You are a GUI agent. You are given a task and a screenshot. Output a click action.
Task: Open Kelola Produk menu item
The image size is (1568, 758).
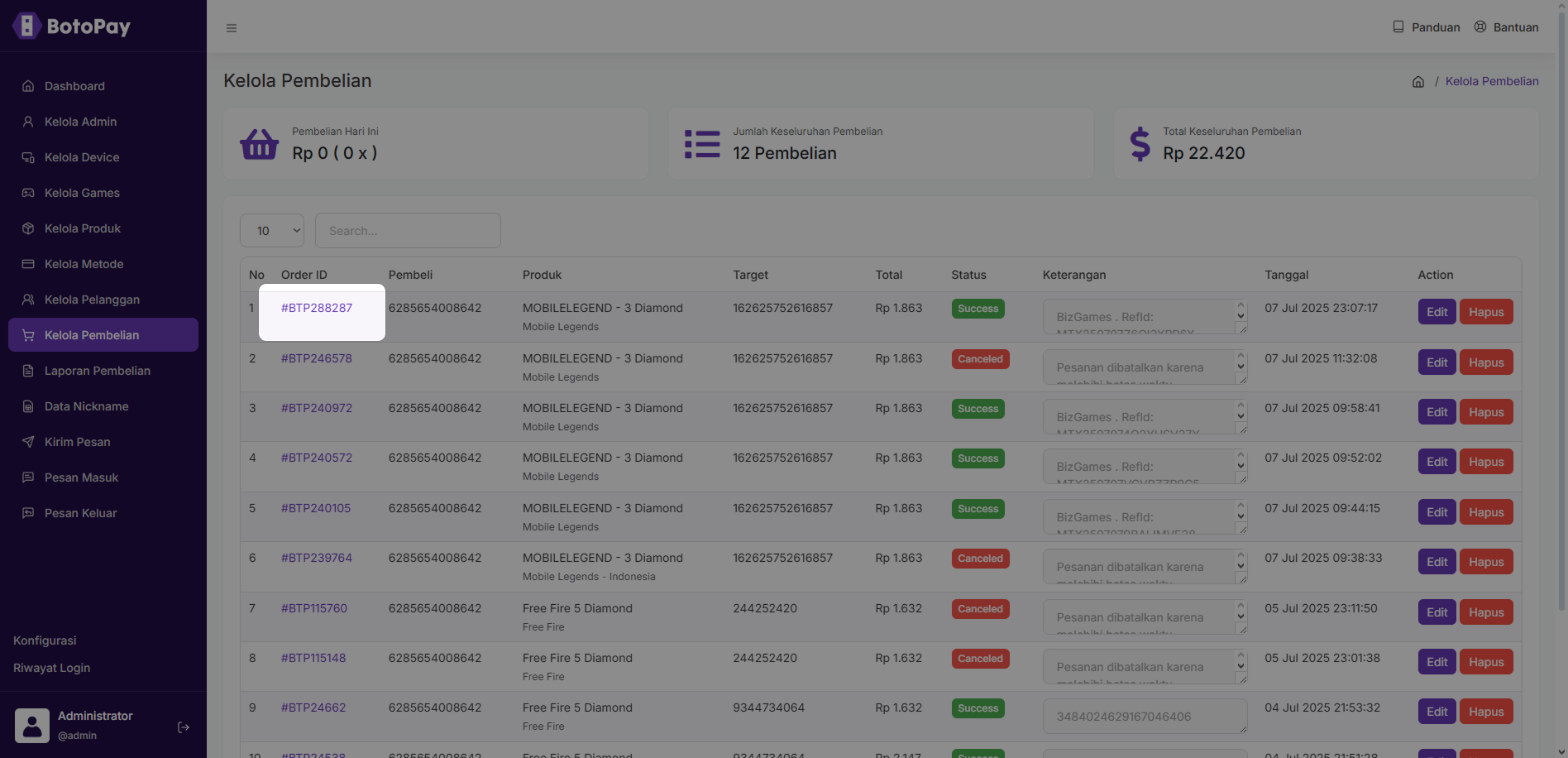point(103,228)
